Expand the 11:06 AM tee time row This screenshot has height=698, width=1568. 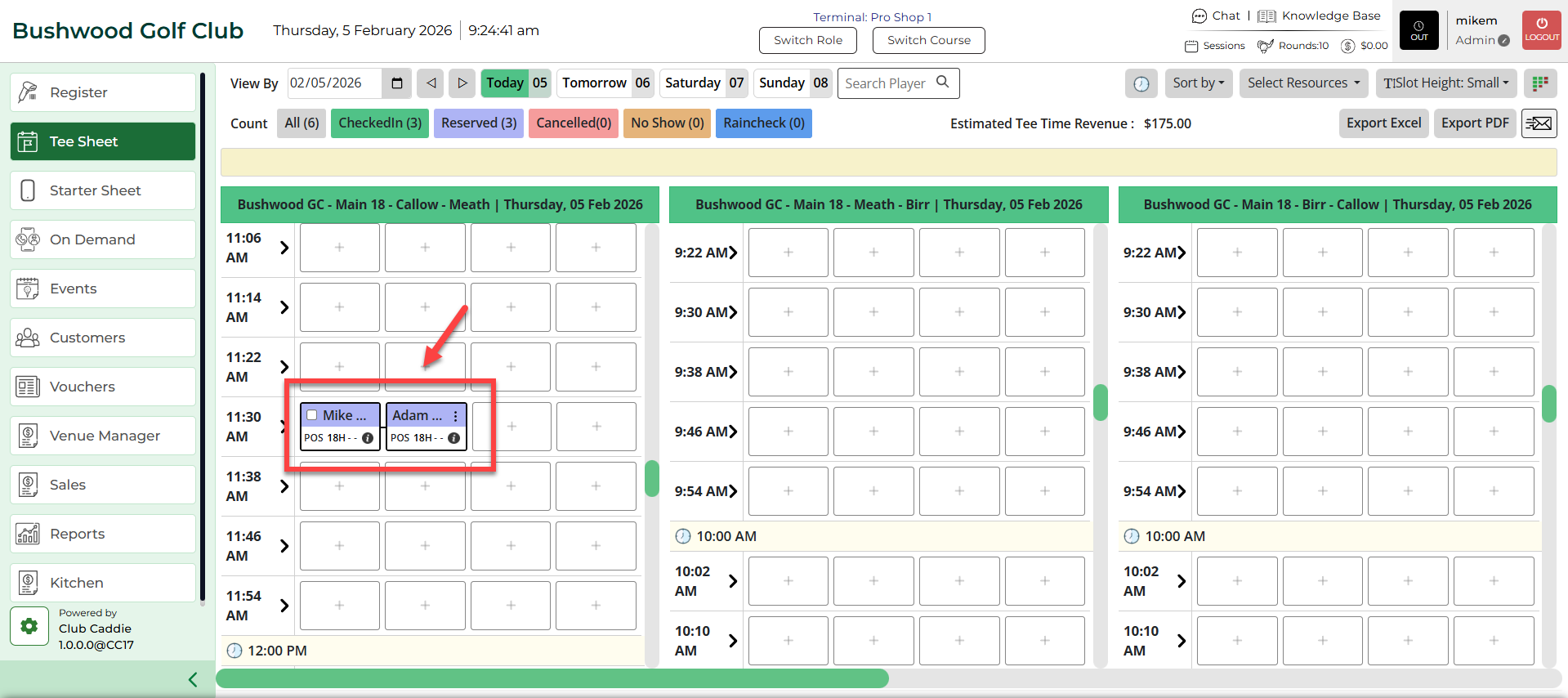[284, 248]
